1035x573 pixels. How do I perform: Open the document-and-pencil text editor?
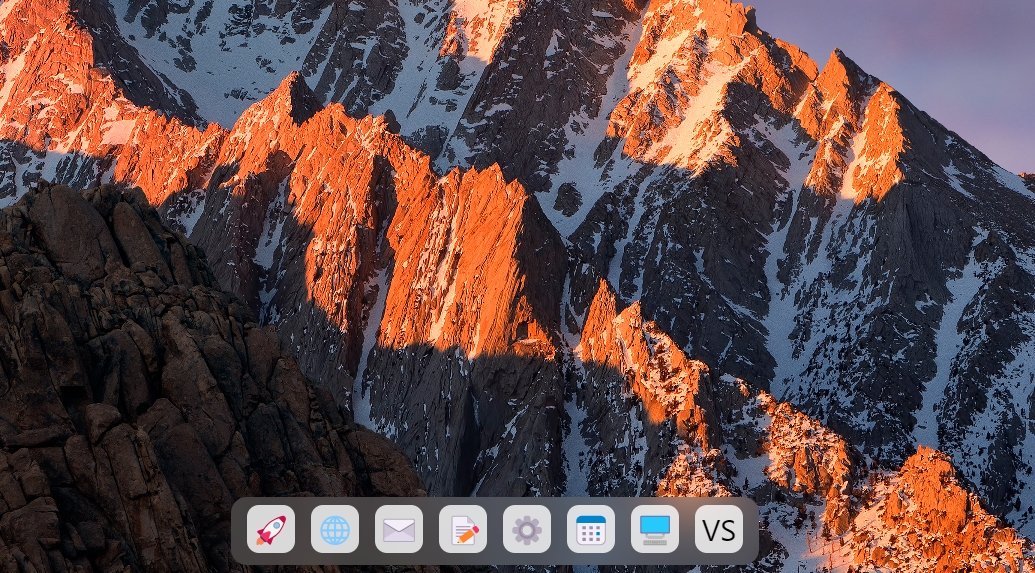(463, 529)
